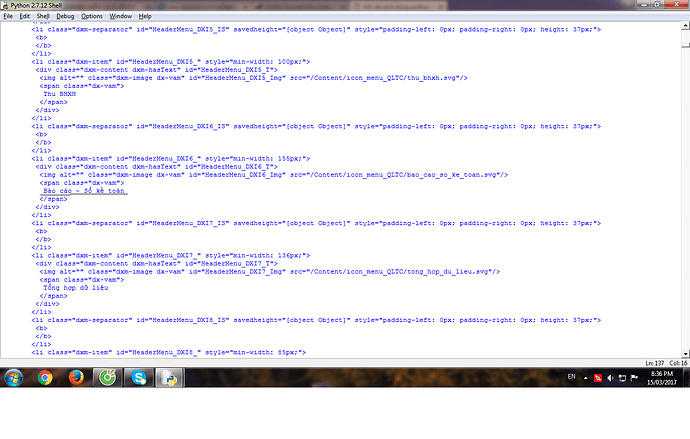Screen dimensions: 690x439
Task: Open the File menu
Action: pyautogui.click(x=8, y=17)
